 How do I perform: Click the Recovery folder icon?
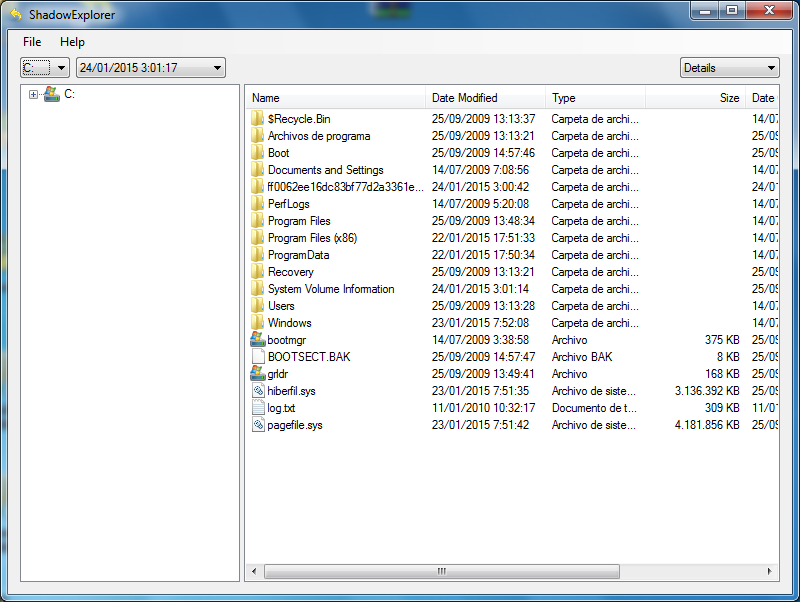click(257, 272)
